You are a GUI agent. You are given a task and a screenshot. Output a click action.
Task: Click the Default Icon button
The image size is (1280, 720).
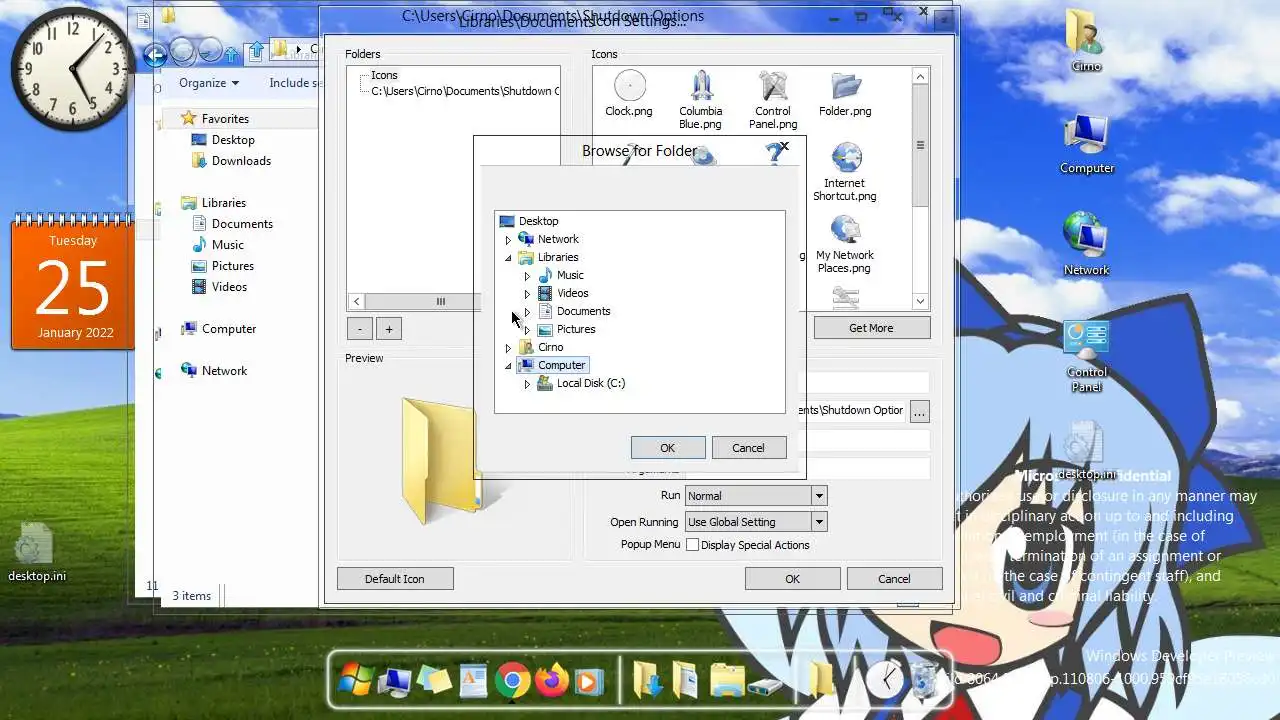click(x=395, y=579)
